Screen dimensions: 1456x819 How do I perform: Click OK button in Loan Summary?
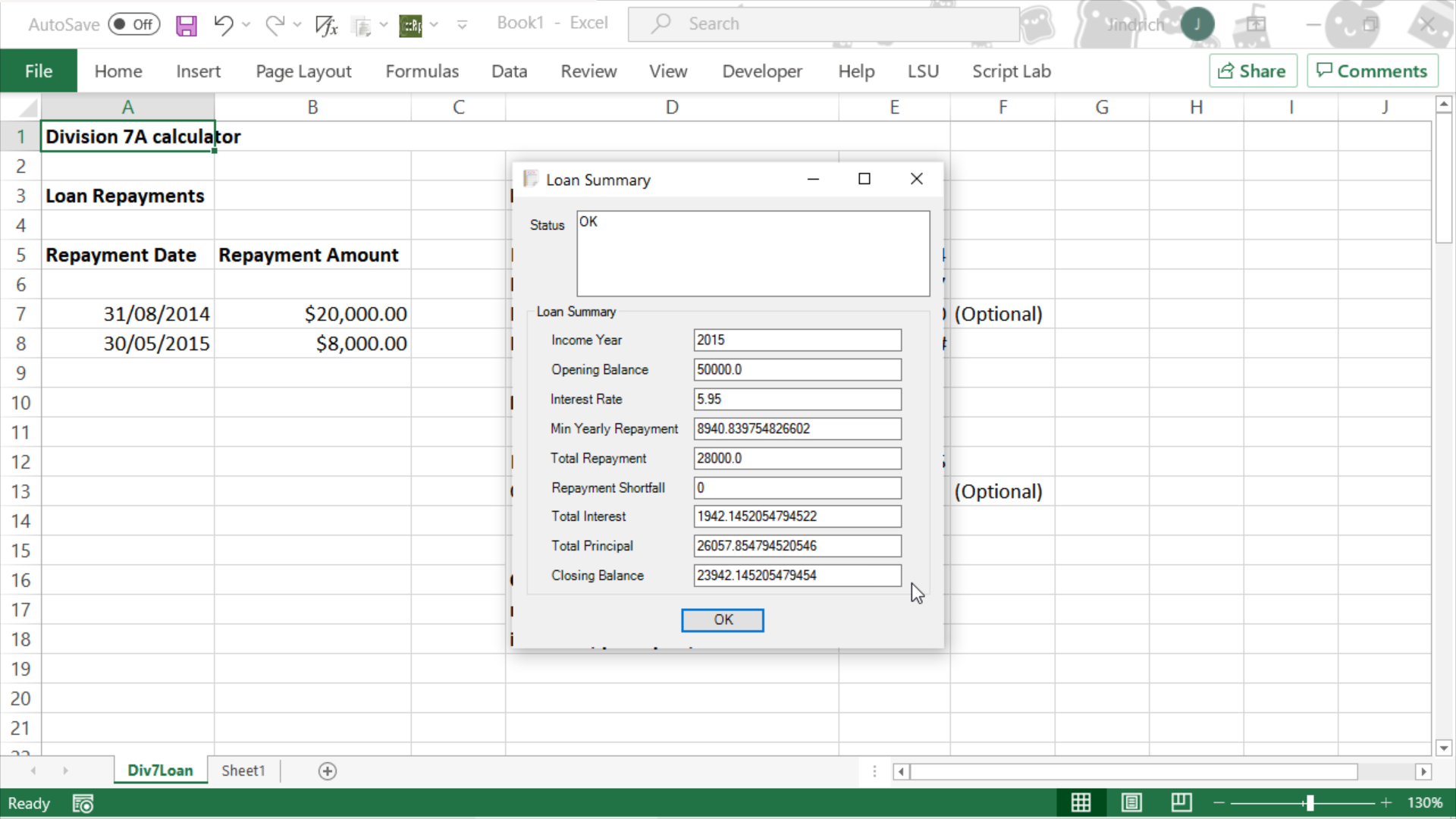723,619
